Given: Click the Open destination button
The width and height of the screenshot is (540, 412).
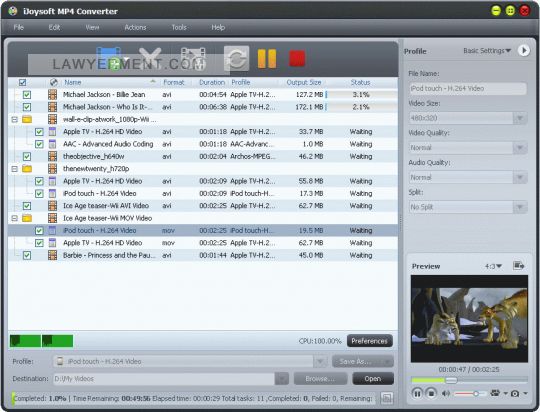Looking at the screenshot, I should point(373,379).
